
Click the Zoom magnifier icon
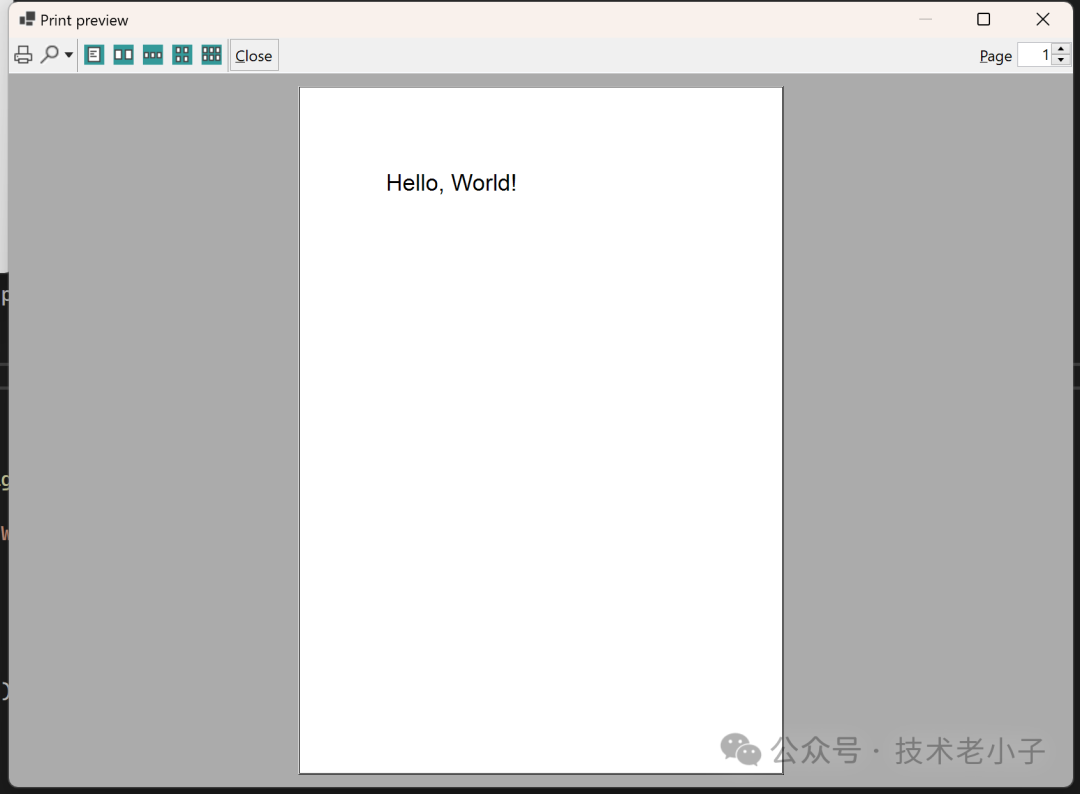point(50,54)
